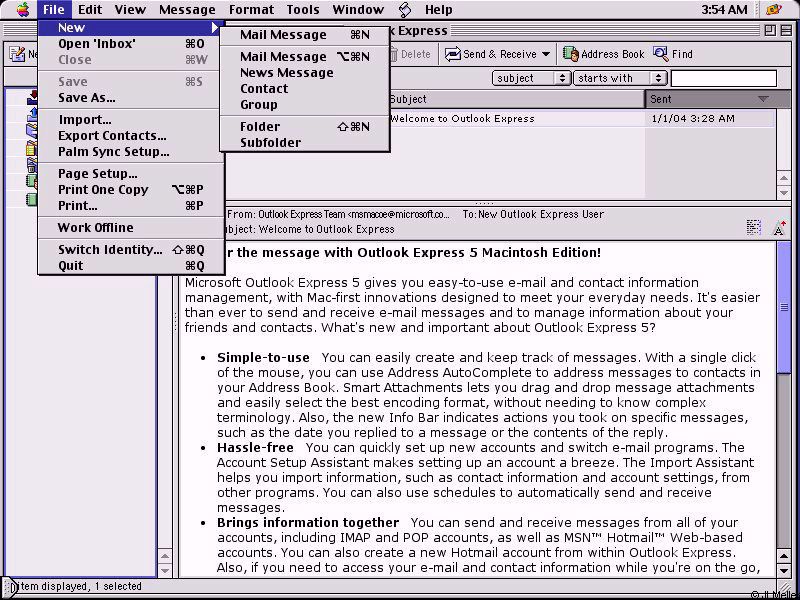Screen dimensions: 800x600
Task: Click the 'From: Outlook Express Team' header text
Action: coord(338,214)
